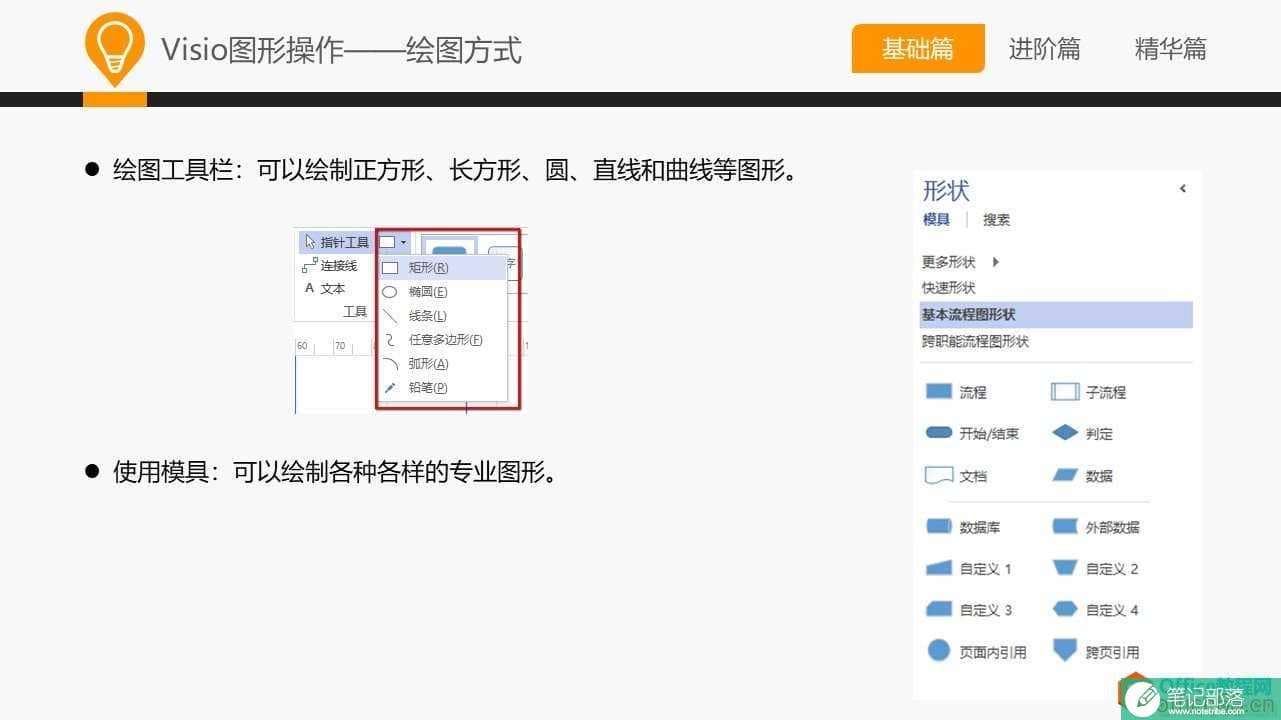
Task: Click the rectangle tool icon button
Action: [x=387, y=242]
